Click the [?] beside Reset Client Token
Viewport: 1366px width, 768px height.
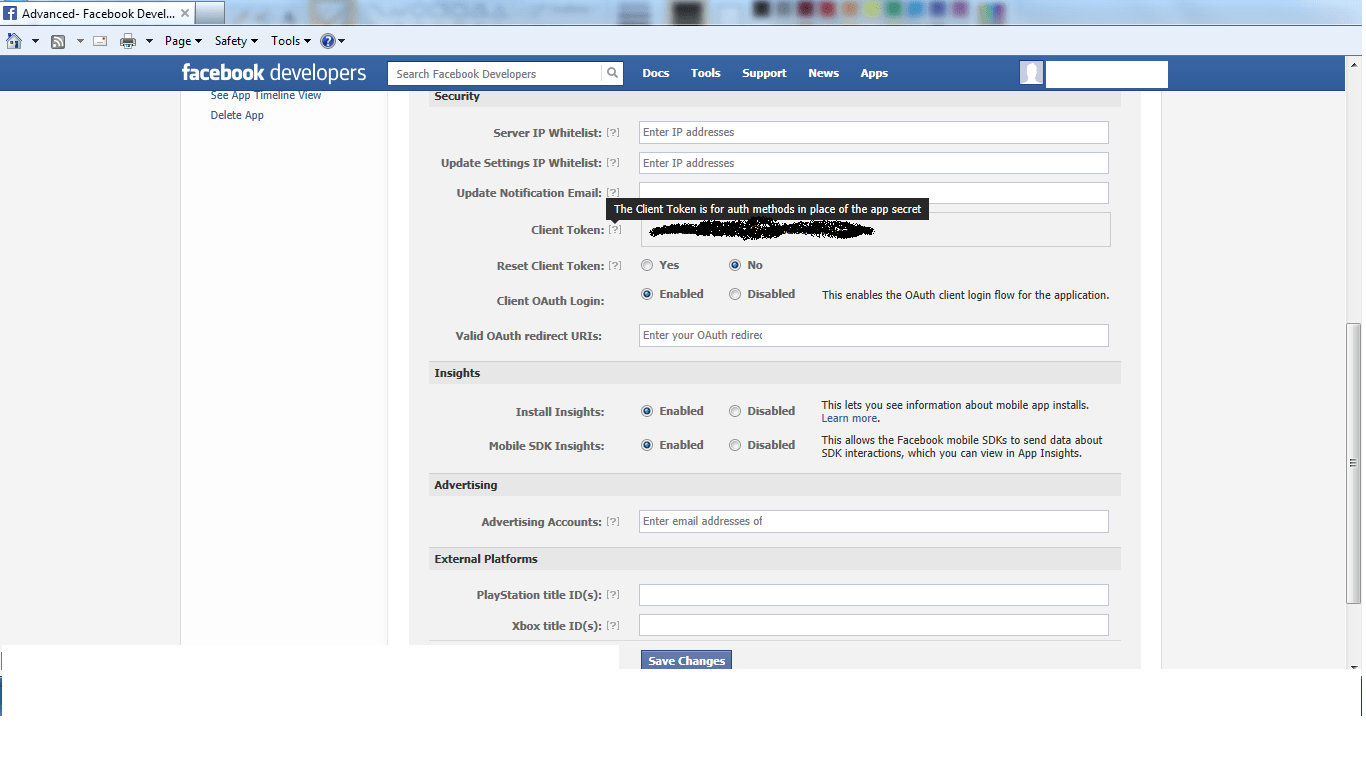615,265
